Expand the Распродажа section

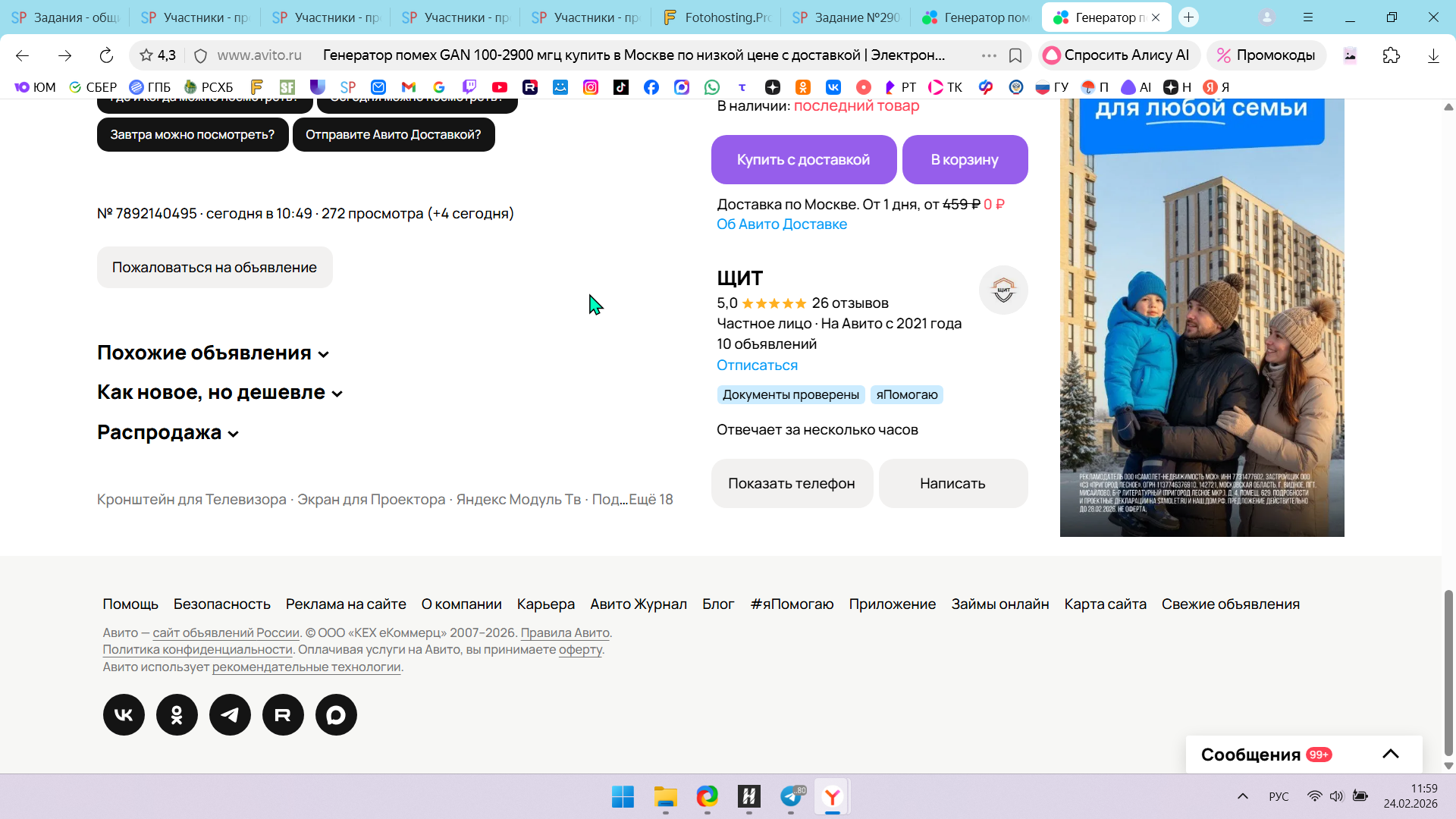[168, 433]
